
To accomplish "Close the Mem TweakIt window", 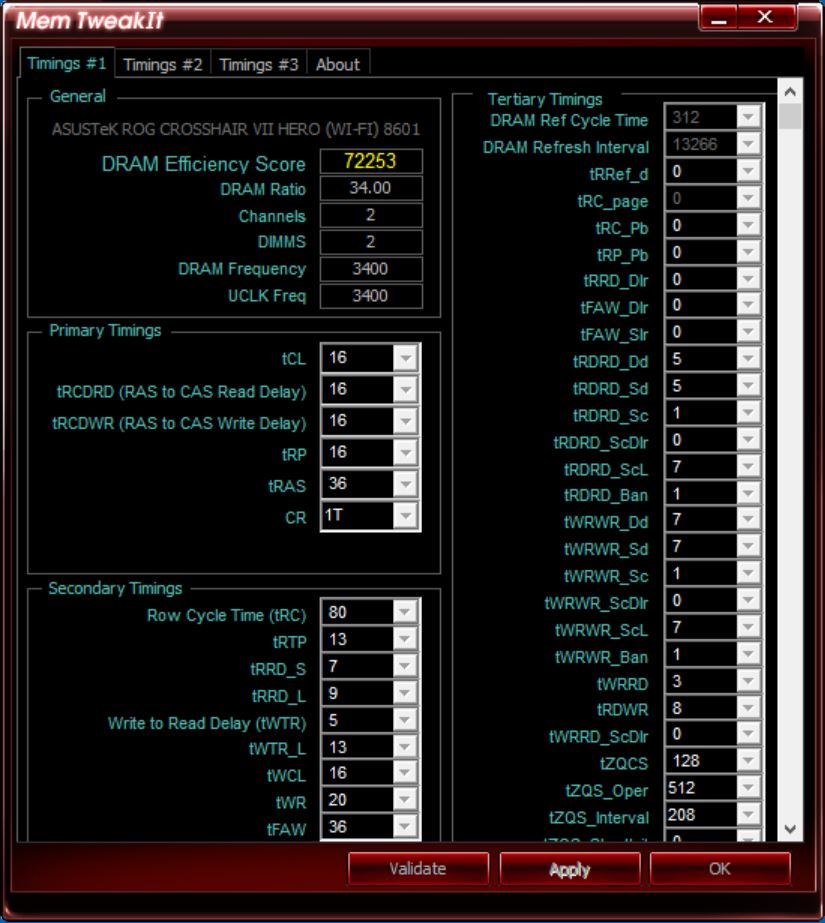I will (766, 18).
